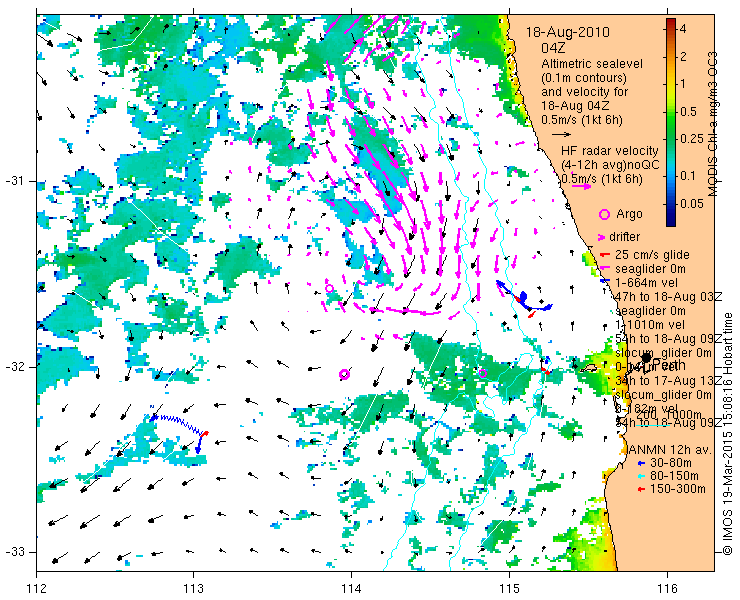Click the magenta HF radar reference arrow

581,186
